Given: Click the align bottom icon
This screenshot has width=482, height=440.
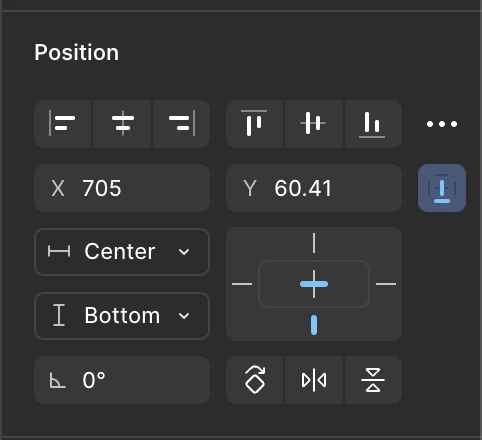Looking at the screenshot, I should click(373, 124).
